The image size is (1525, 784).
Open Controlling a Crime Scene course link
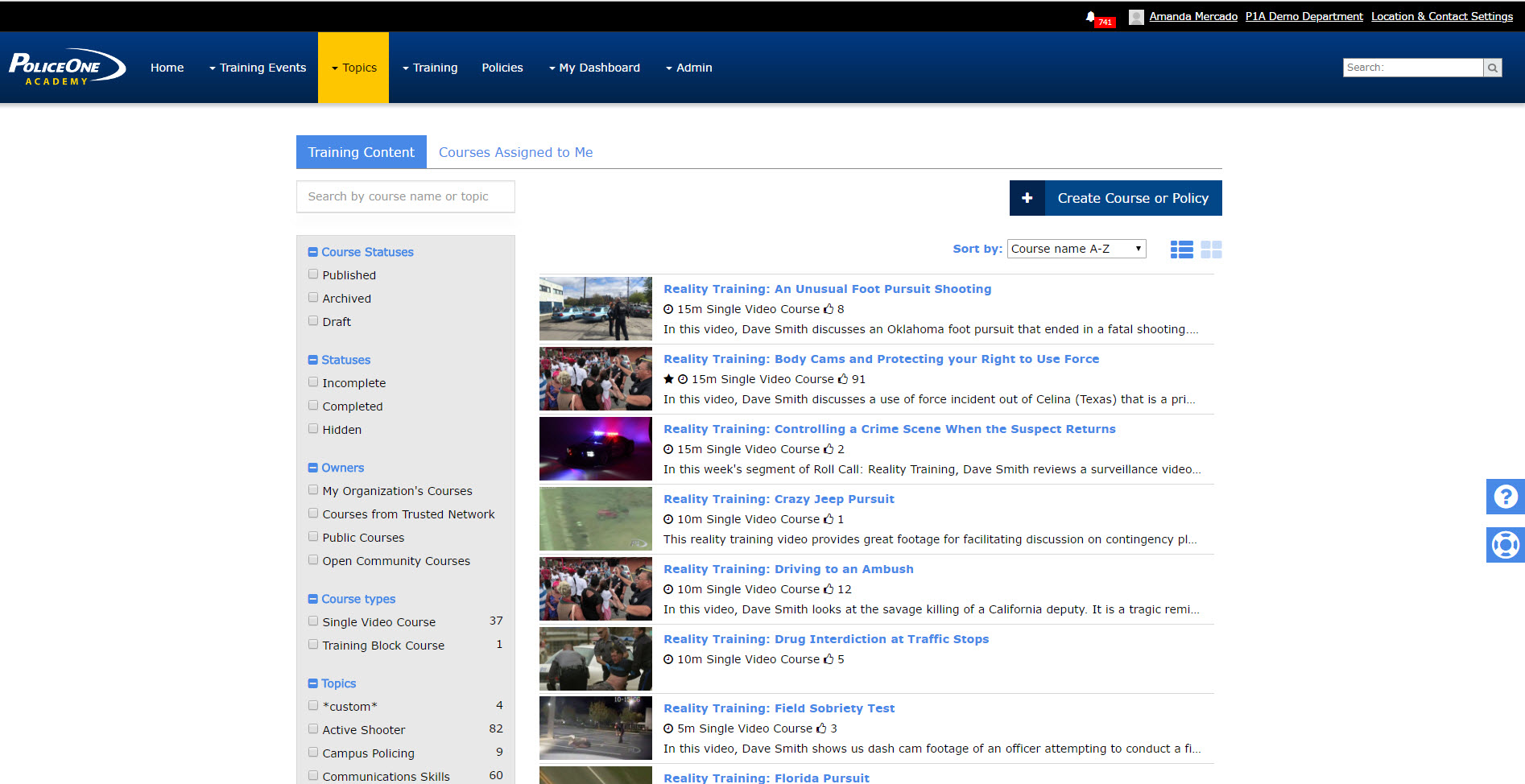pos(889,429)
